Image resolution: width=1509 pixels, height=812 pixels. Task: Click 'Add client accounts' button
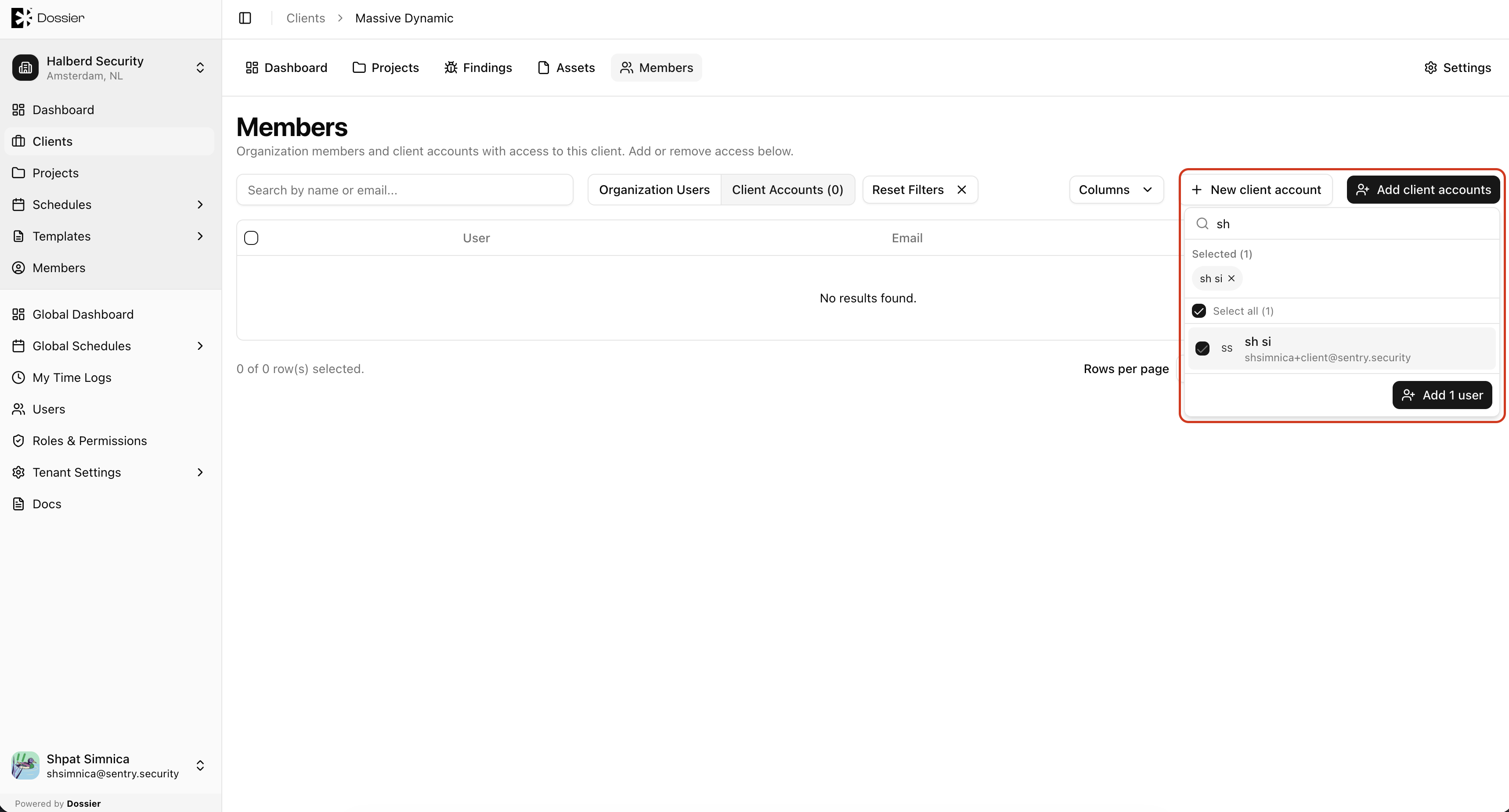coord(1423,190)
